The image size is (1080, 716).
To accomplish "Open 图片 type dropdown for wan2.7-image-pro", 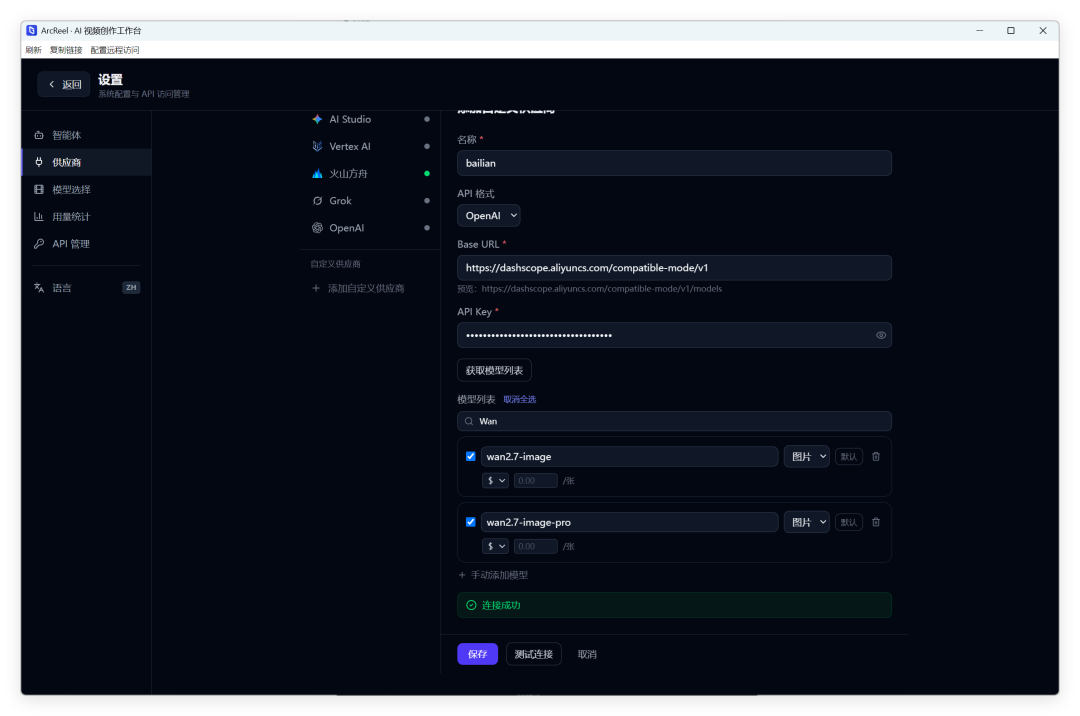I will point(807,522).
